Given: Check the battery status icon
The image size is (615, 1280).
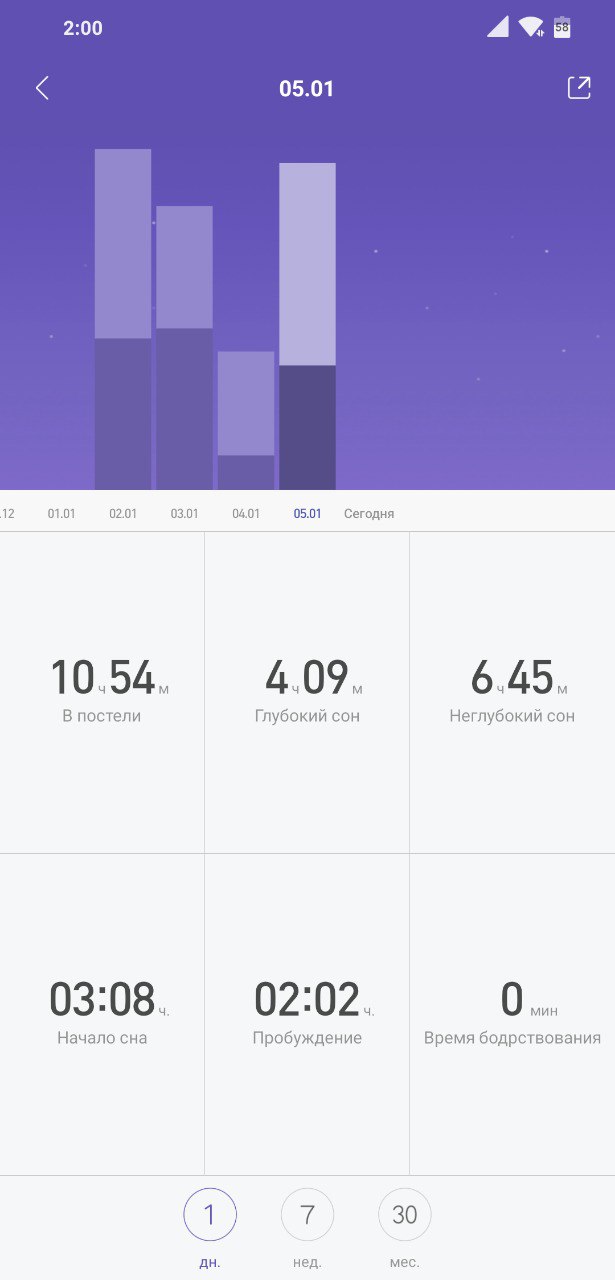Looking at the screenshot, I should pyautogui.click(x=562, y=27).
